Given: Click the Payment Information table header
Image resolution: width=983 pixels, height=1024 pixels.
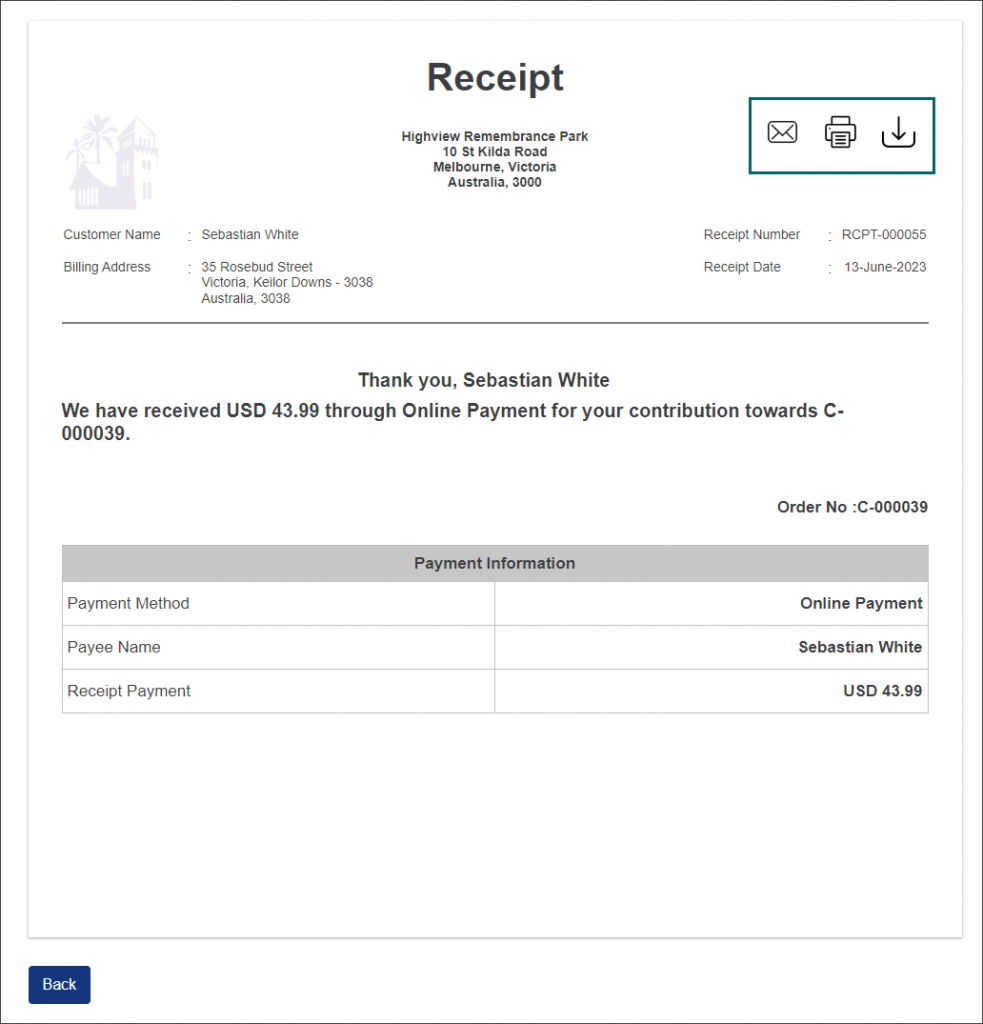Looking at the screenshot, I should 494,563.
